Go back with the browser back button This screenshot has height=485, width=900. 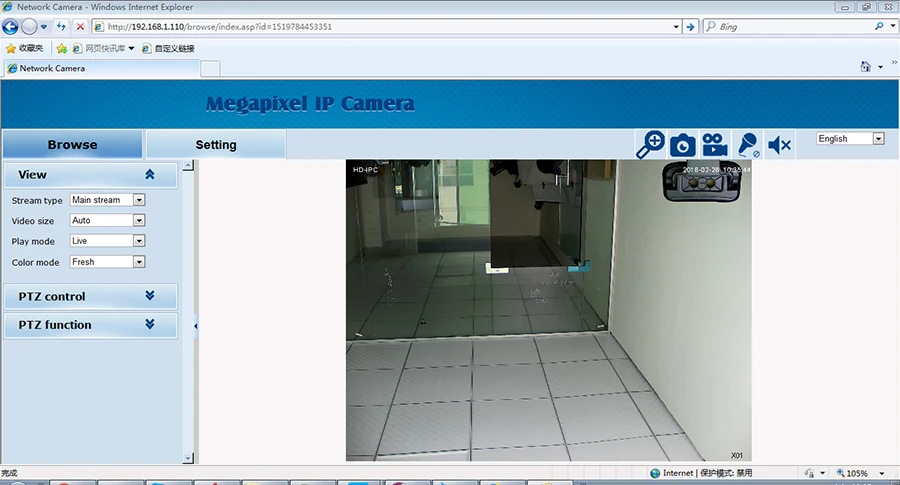coord(10,26)
